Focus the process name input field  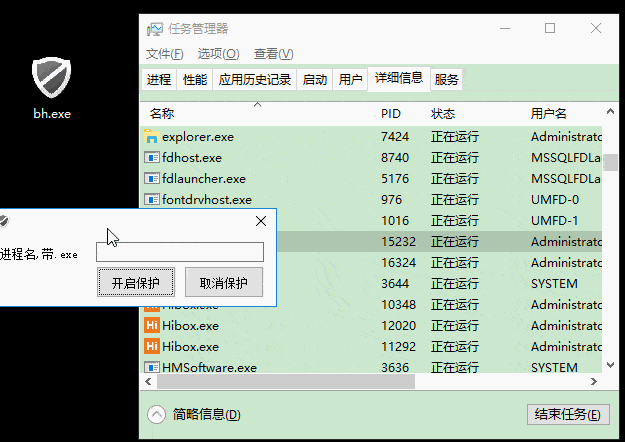click(x=180, y=252)
